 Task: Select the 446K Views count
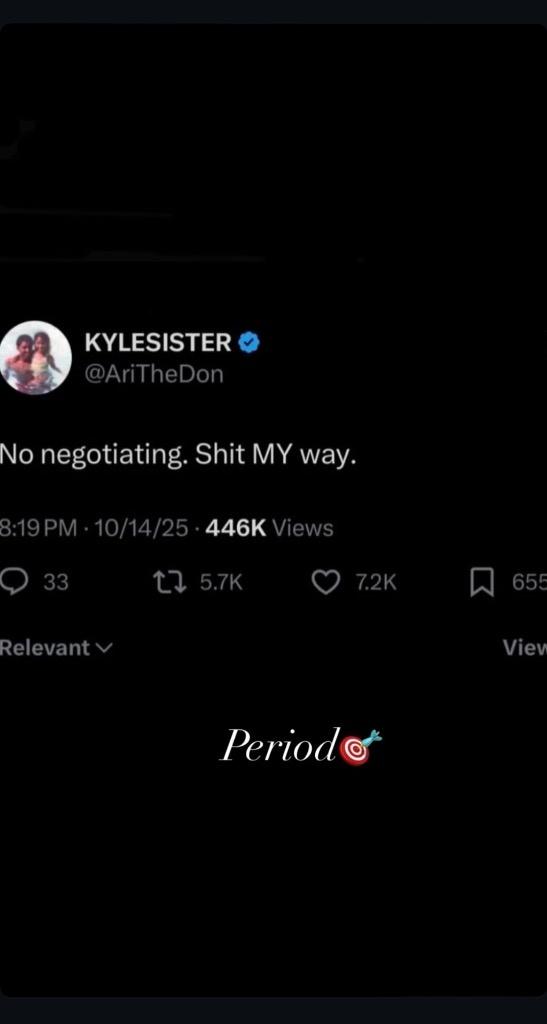coord(269,528)
